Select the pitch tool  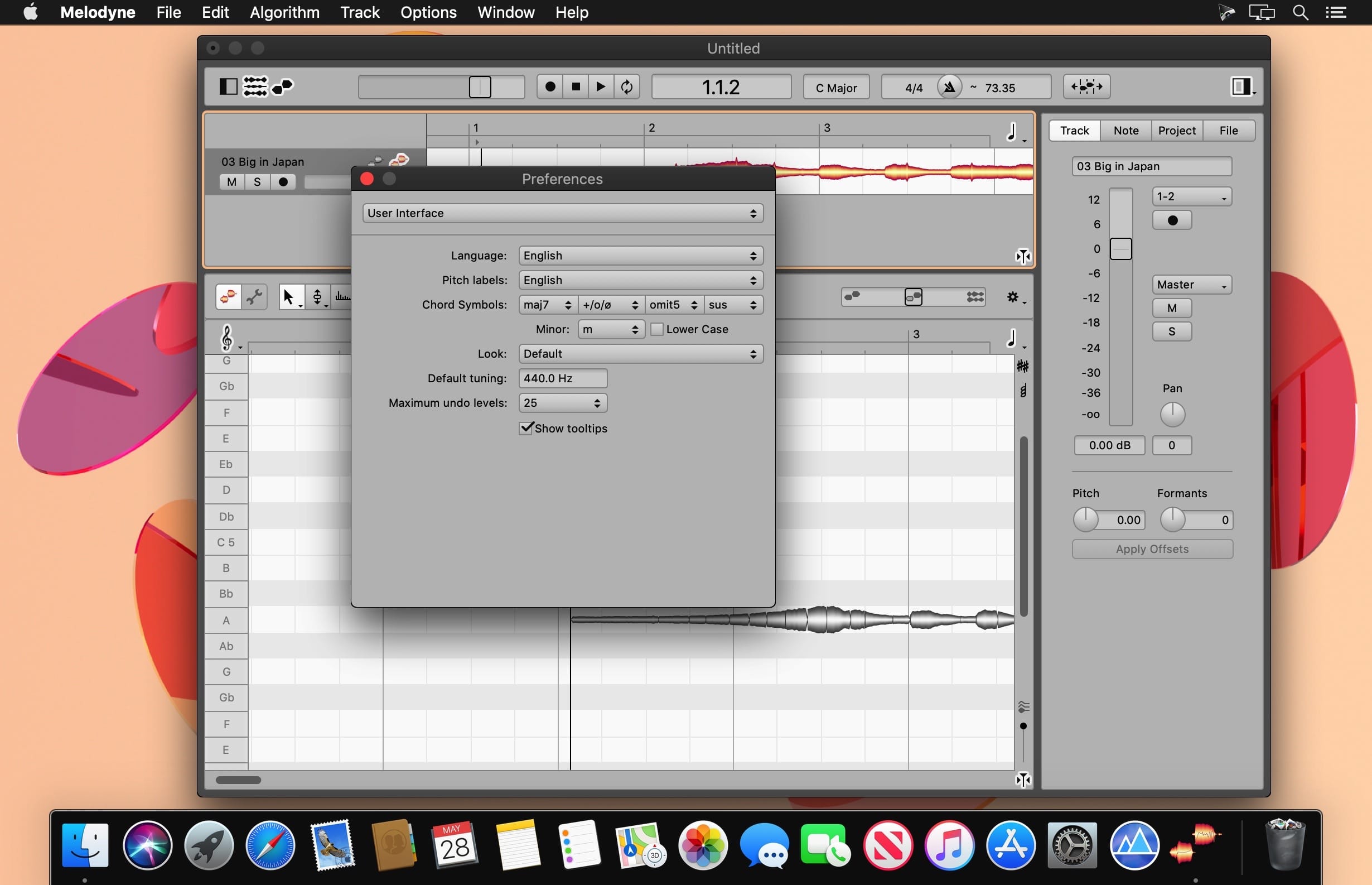(x=317, y=296)
